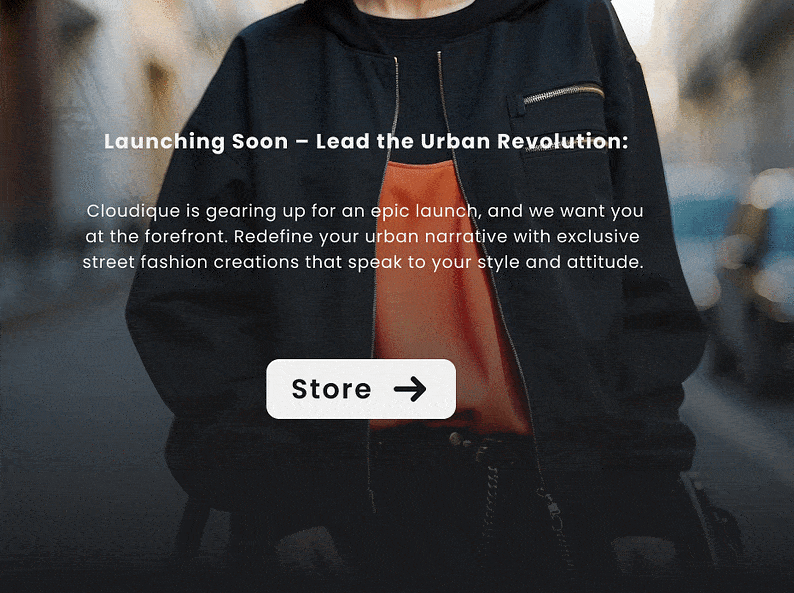Open the Store button
Image resolution: width=794 pixels, height=593 pixels.
pyautogui.click(x=361, y=389)
